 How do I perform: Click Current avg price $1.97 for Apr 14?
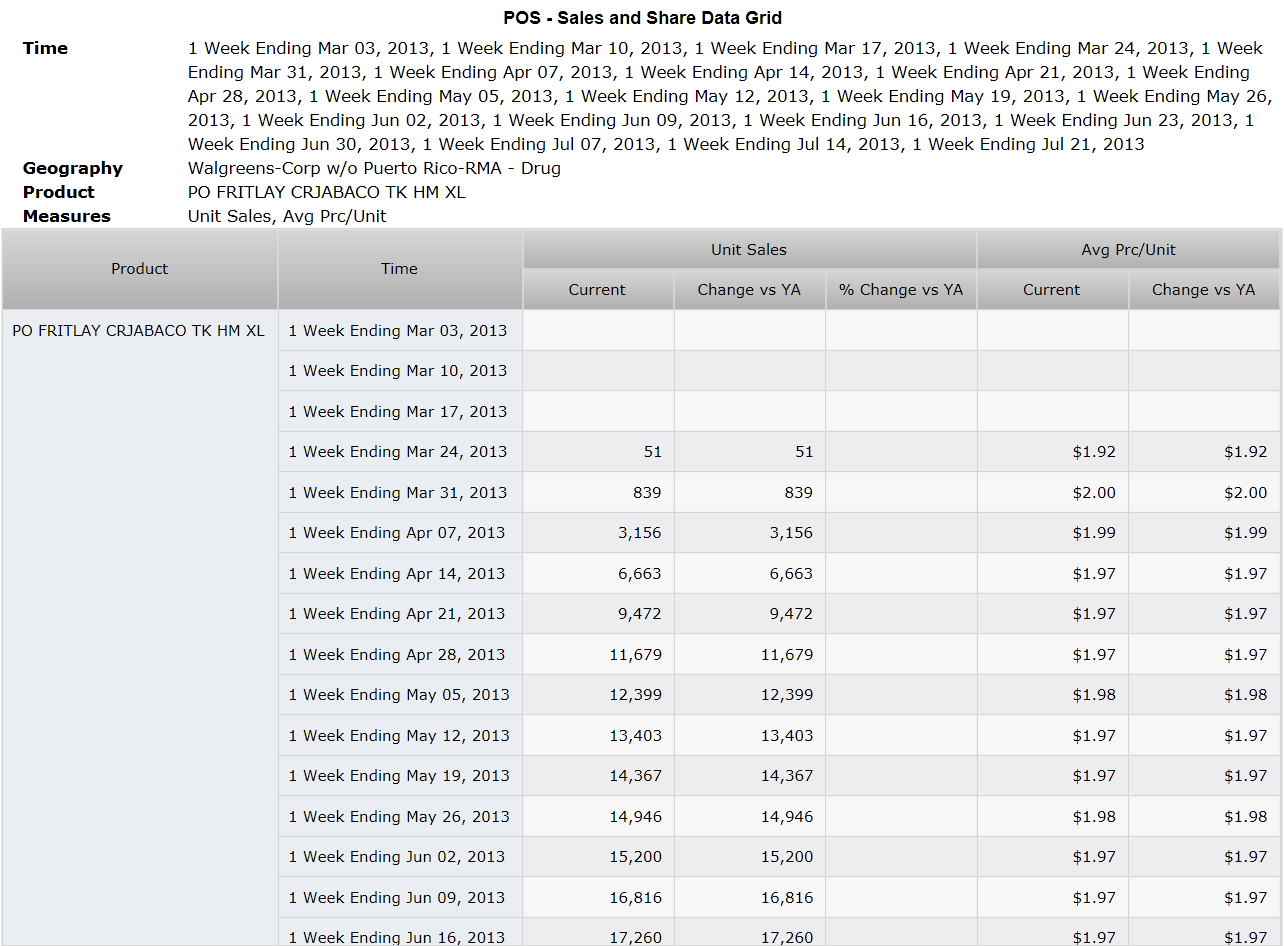[x=1052, y=574]
